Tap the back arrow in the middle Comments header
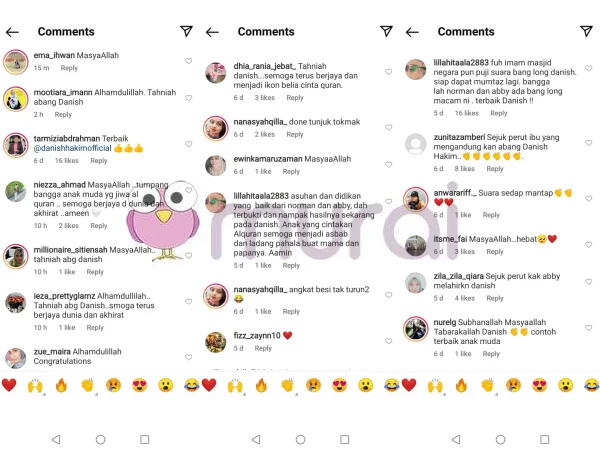The image size is (600, 450). [212, 32]
